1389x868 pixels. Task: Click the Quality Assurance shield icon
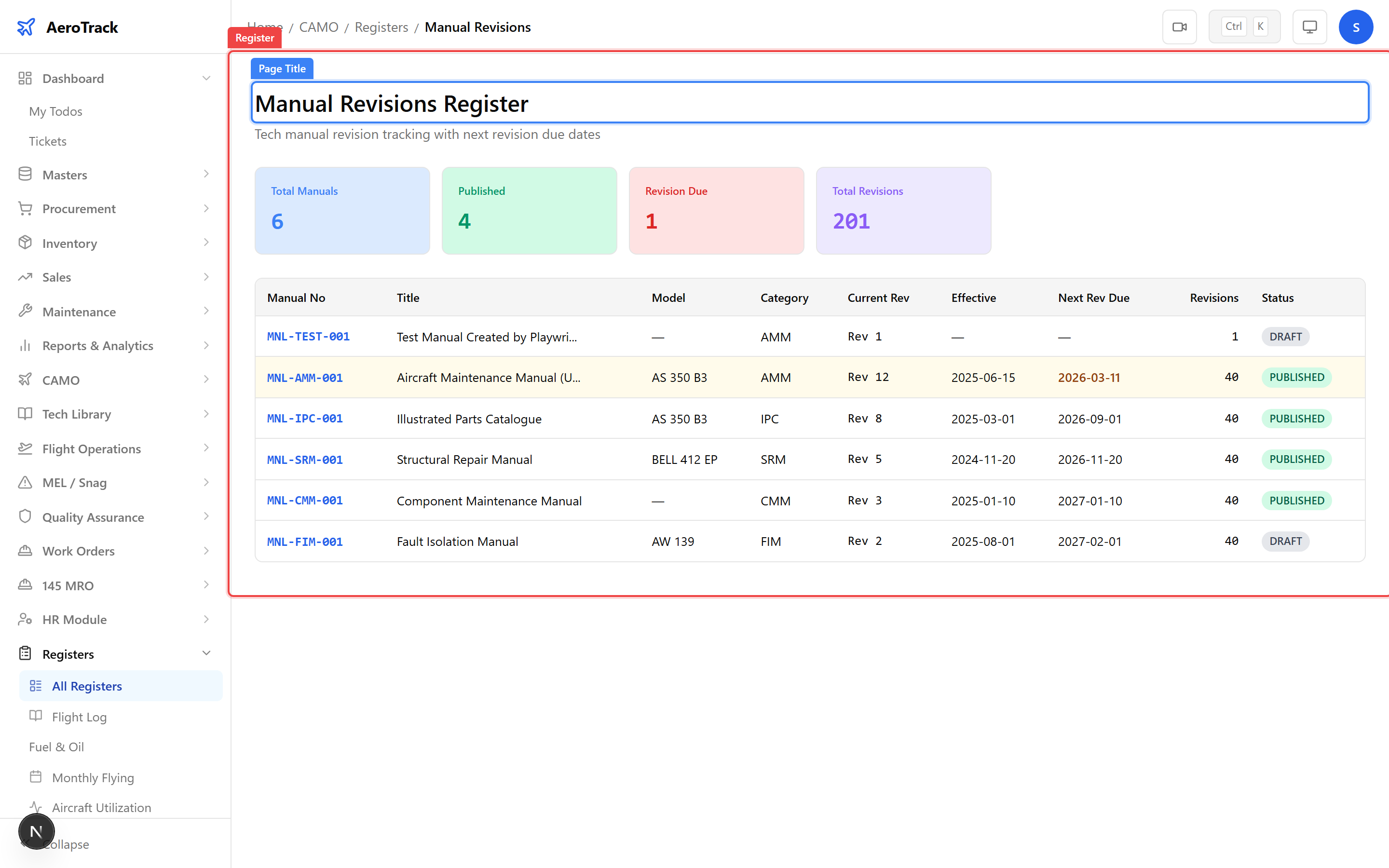coord(25,516)
